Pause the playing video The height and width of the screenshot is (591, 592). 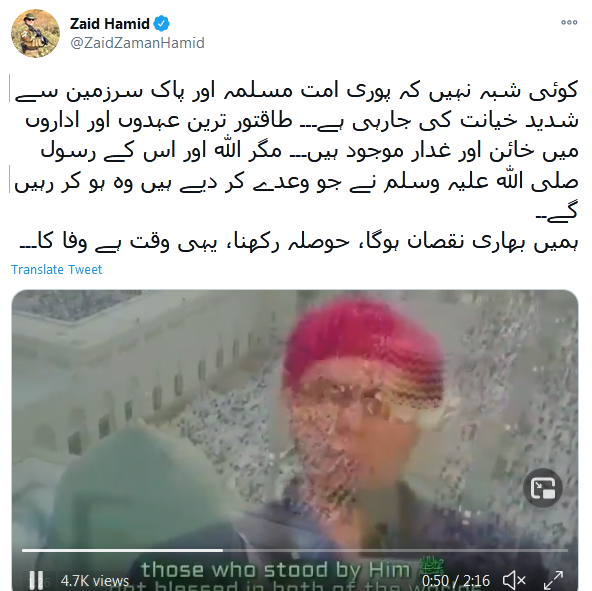point(37,579)
